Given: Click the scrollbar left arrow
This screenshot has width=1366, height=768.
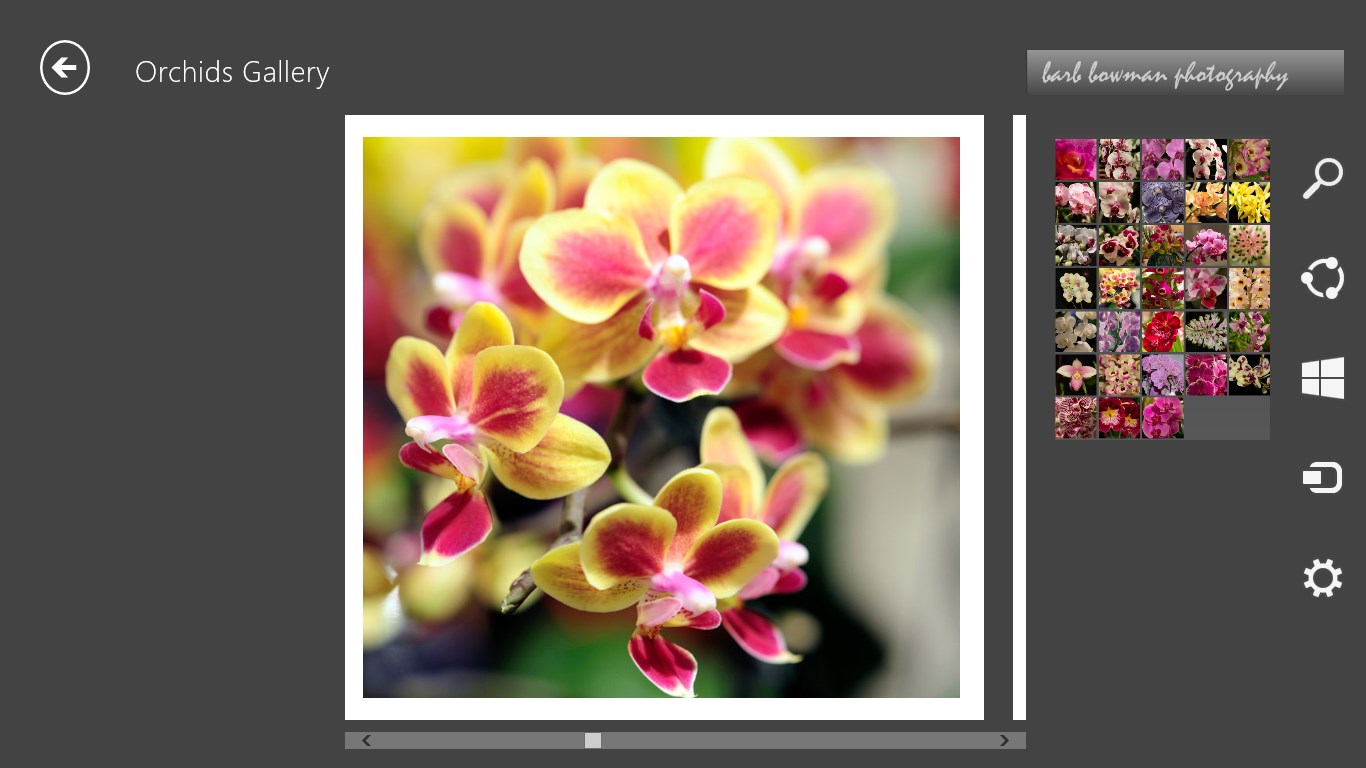Looking at the screenshot, I should coord(366,740).
